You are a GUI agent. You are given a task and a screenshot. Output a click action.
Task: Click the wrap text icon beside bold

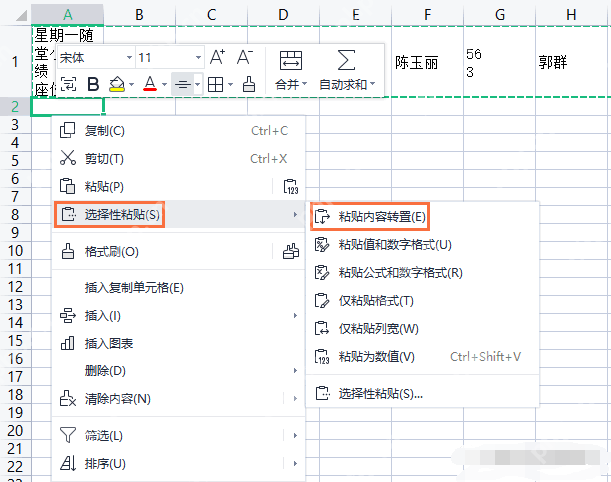(69, 84)
